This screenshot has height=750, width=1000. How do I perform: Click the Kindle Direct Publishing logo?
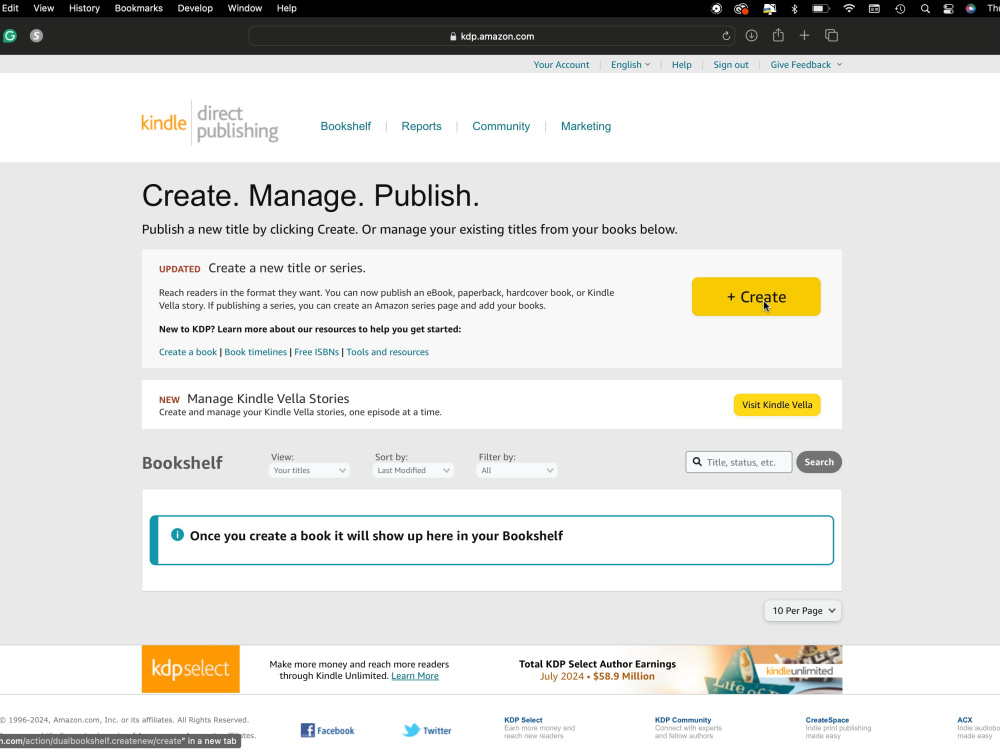[210, 122]
